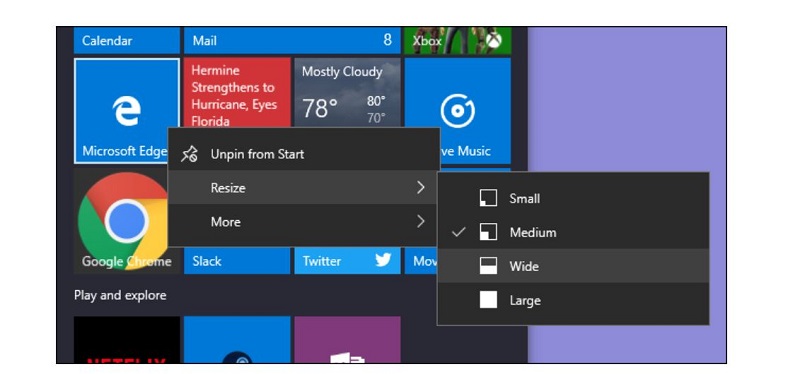The height and width of the screenshot is (374, 800).
Task: Choose Small tile size
Action: point(573,198)
